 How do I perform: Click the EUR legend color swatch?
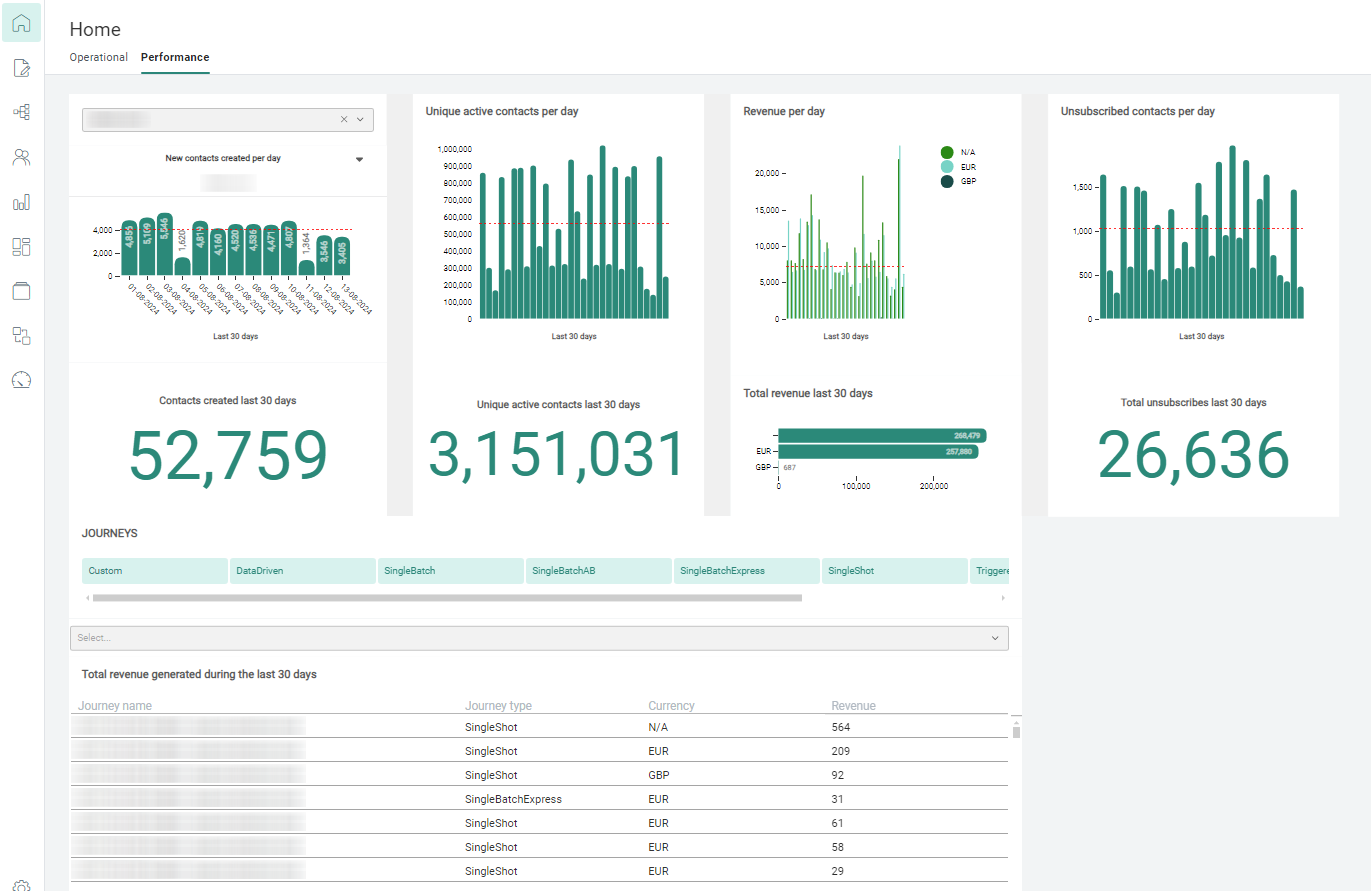[x=947, y=166]
